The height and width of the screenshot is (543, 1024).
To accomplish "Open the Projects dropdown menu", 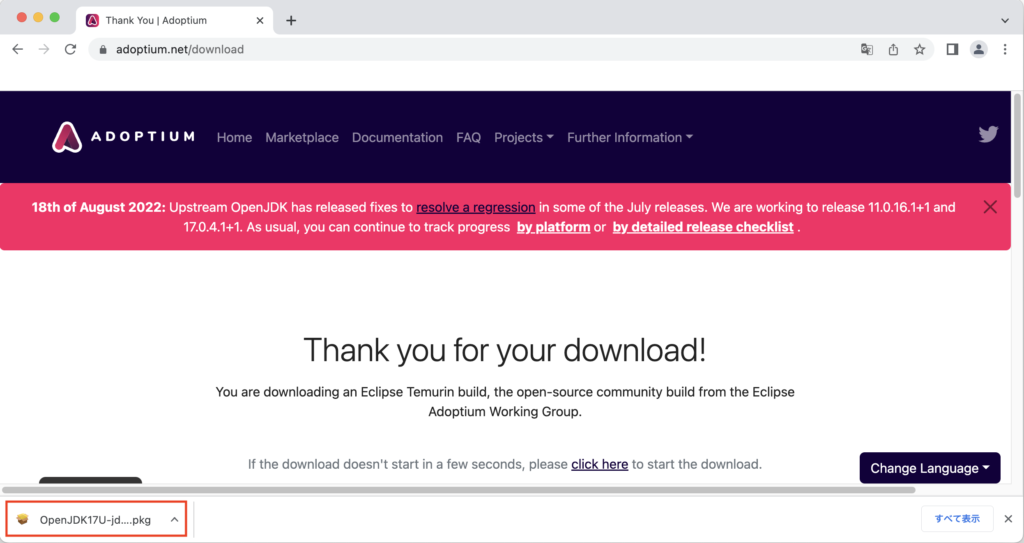I will [524, 137].
